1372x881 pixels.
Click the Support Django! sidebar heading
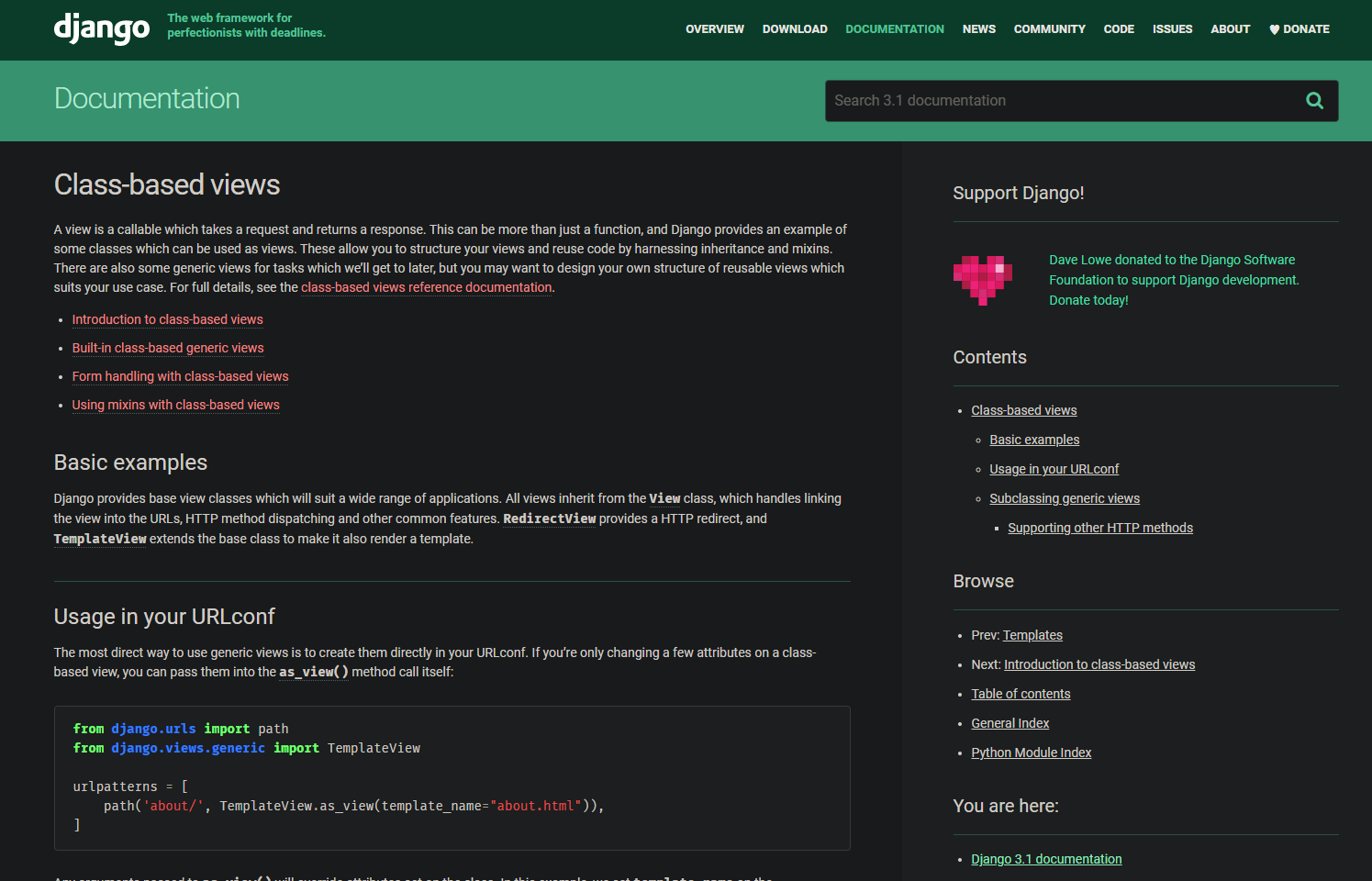(x=1019, y=193)
